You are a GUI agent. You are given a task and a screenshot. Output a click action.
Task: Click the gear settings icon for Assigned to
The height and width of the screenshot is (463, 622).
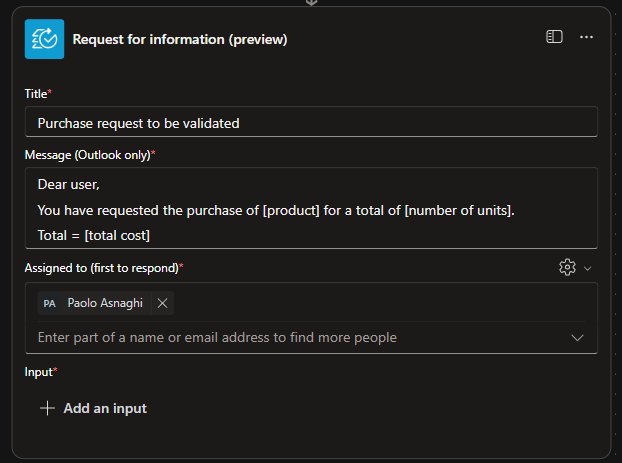[567, 267]
